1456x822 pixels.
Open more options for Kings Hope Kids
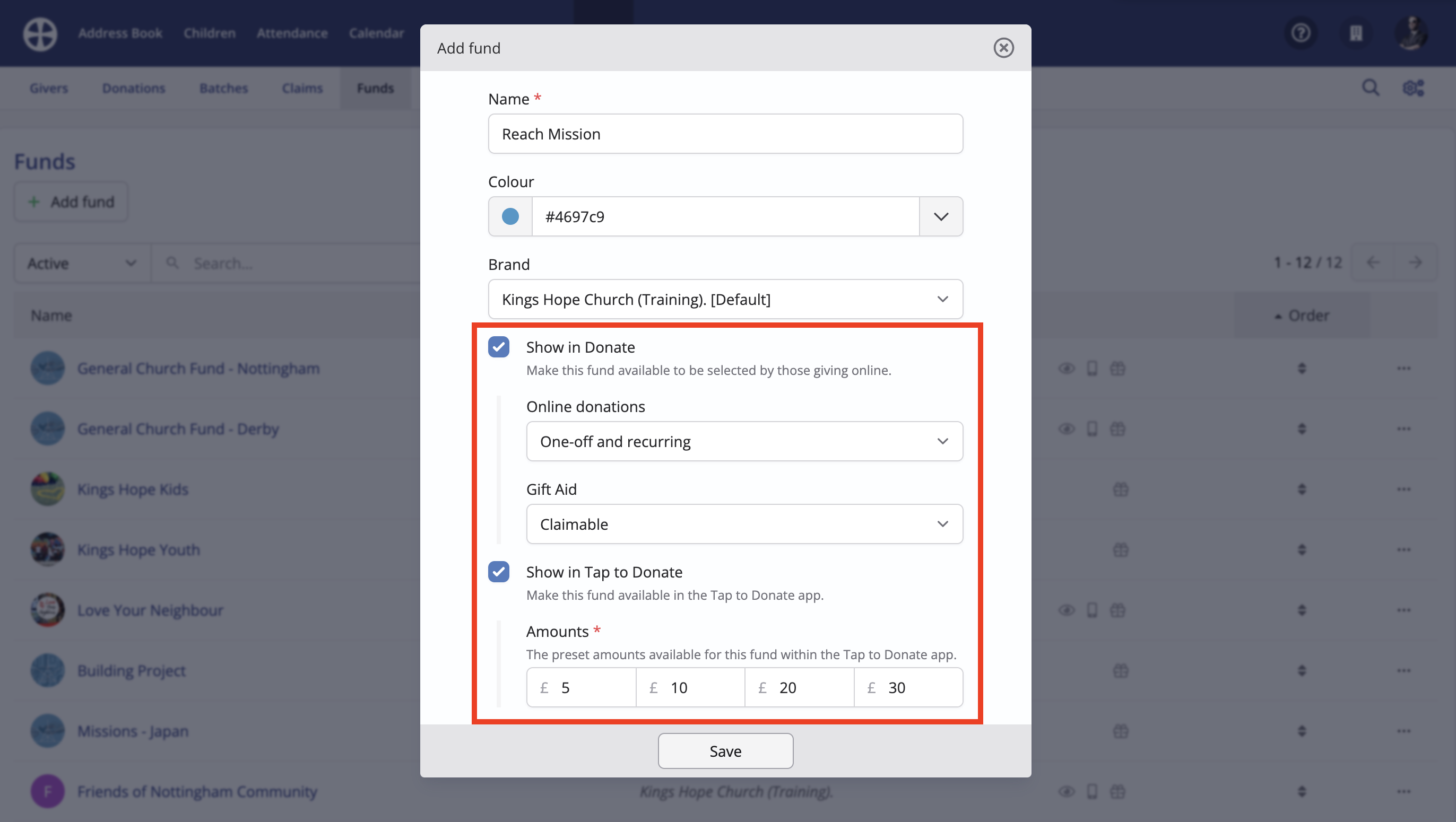tap(1403, 489)
